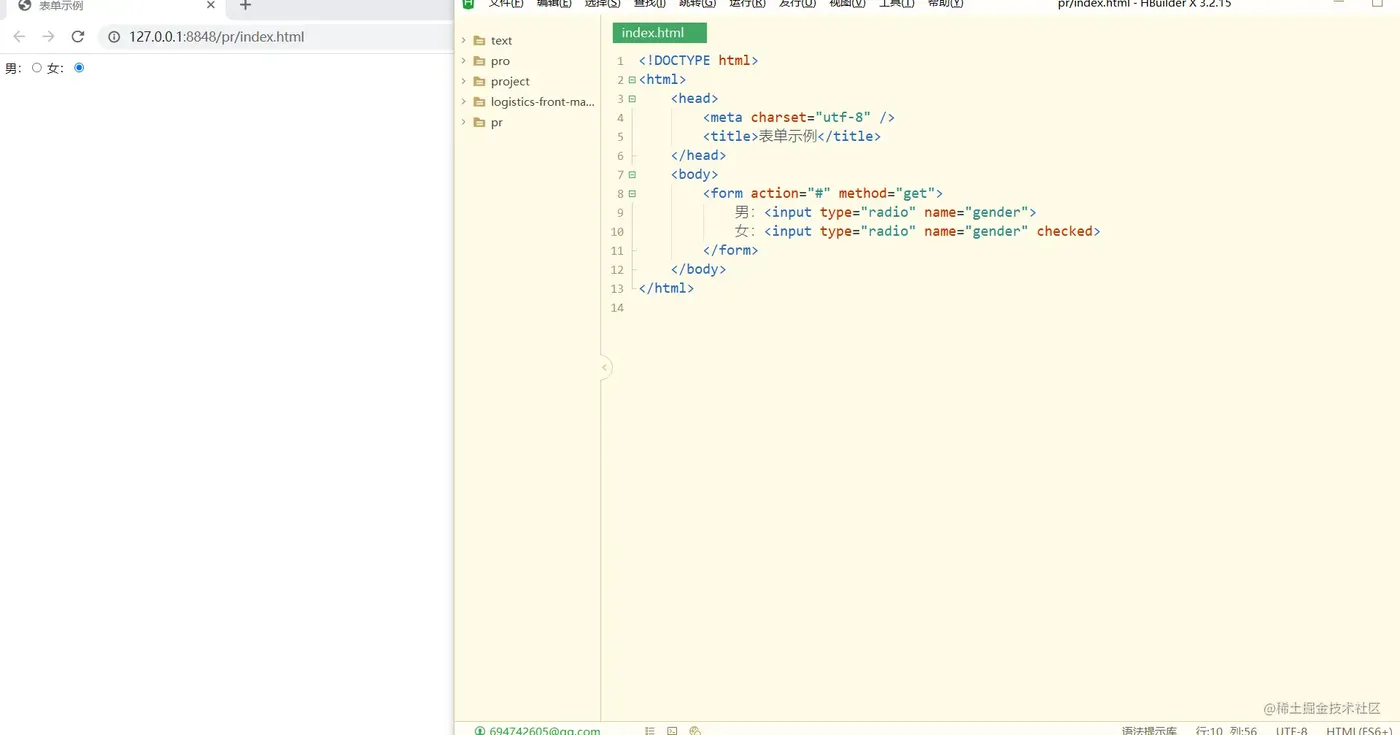Collapse the html tag fold at line 2
The width and height of the screenshot is (1400, 735).
click(x=632, y=80)
